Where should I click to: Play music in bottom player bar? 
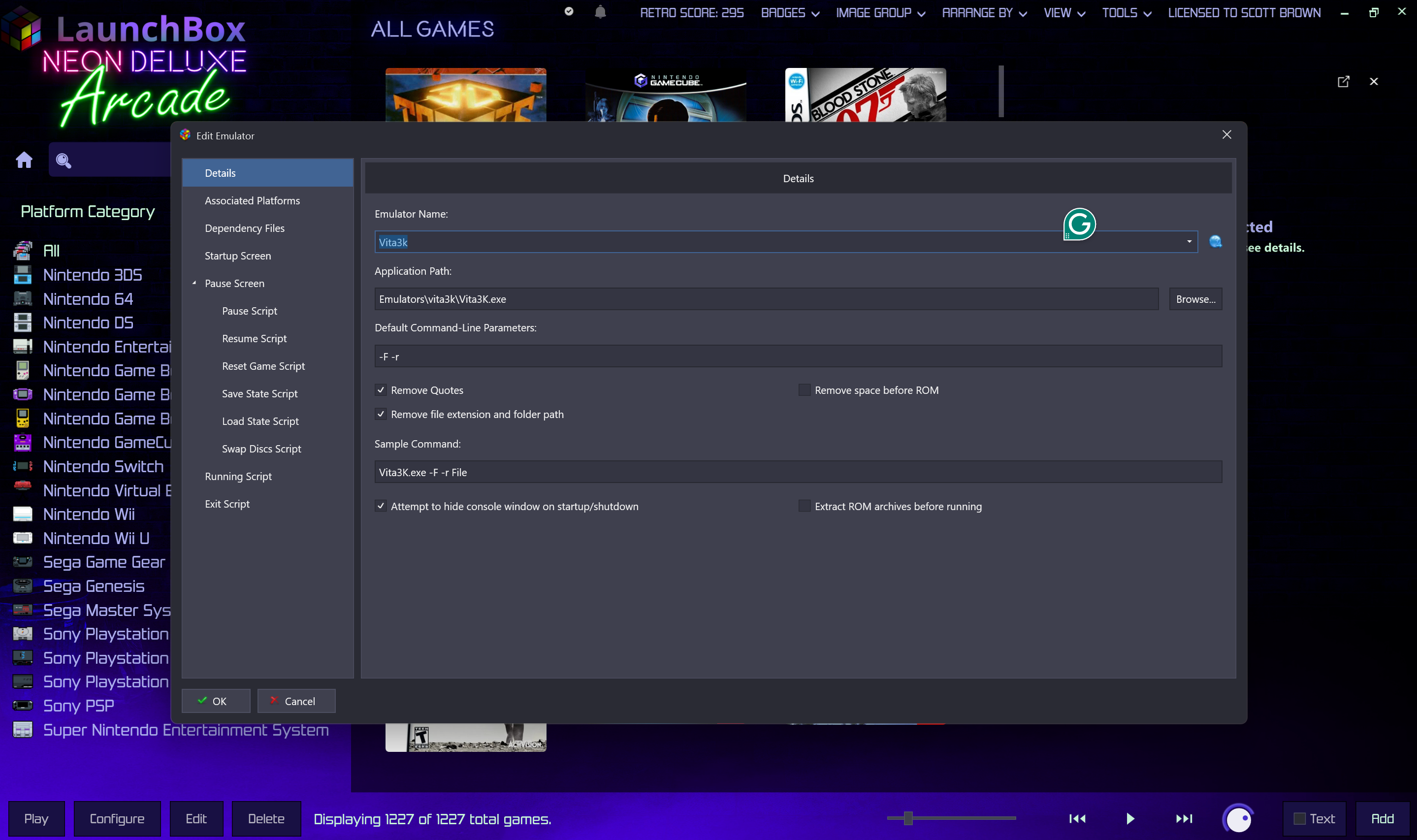pyautogui.click(x=1130, y=818)
